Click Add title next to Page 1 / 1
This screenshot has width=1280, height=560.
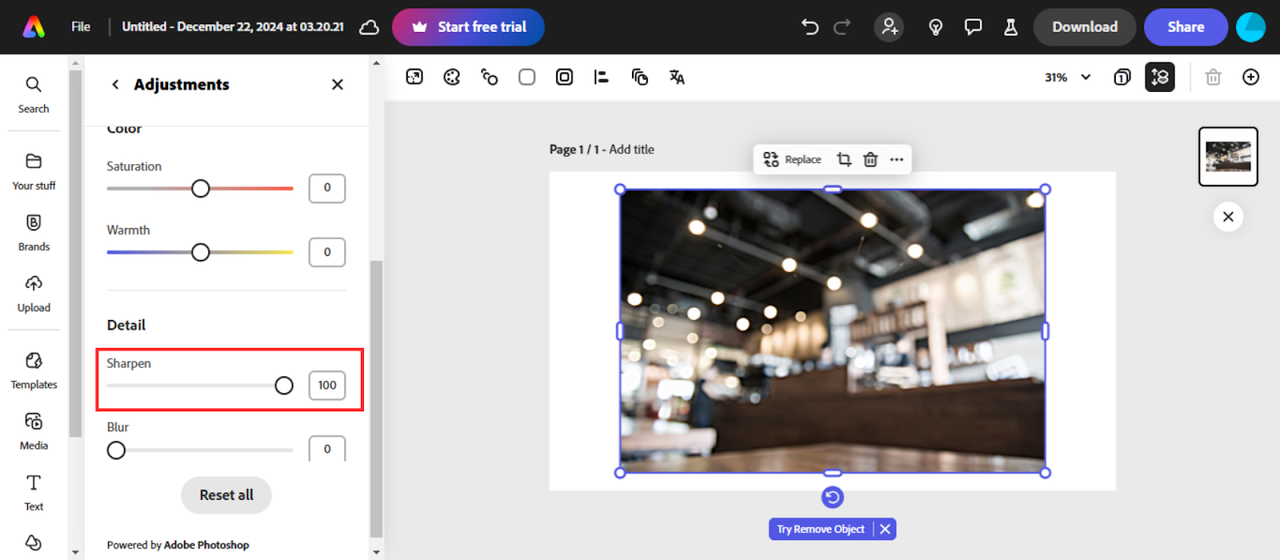pyautogui.click(x=631, y=149)
